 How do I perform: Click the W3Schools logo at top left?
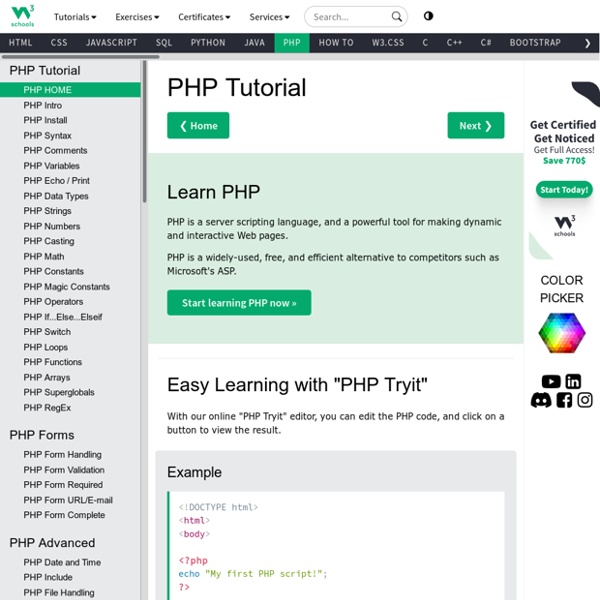[23, 16]
